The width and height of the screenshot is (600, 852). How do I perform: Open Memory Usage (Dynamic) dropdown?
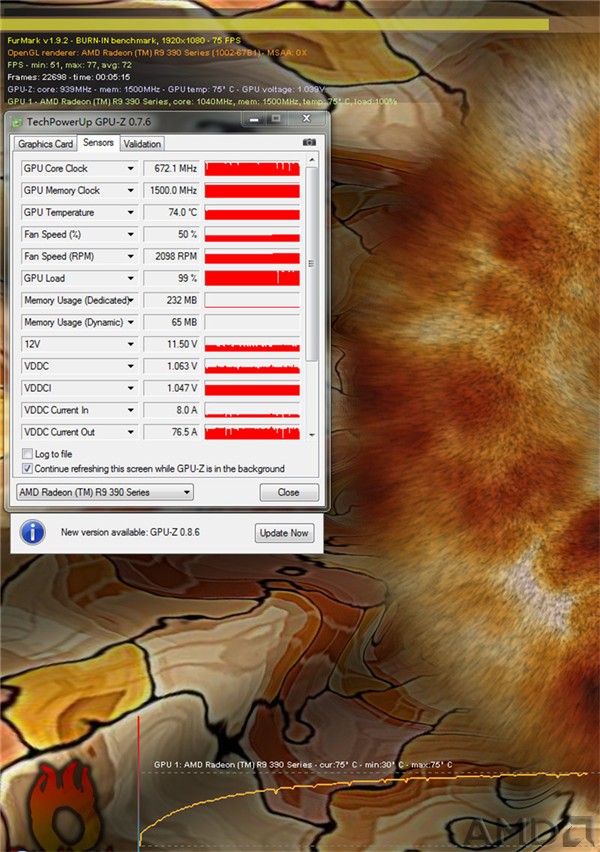(130, 322)
